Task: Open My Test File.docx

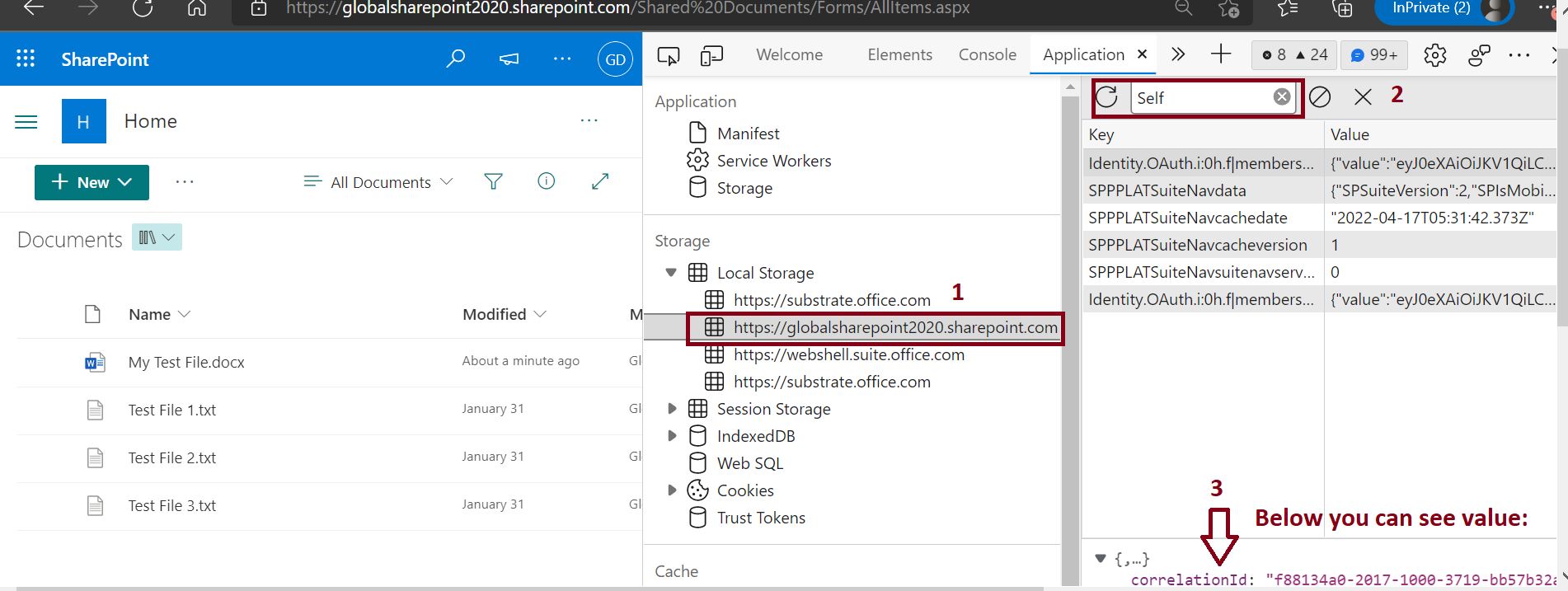Action: 186,362
